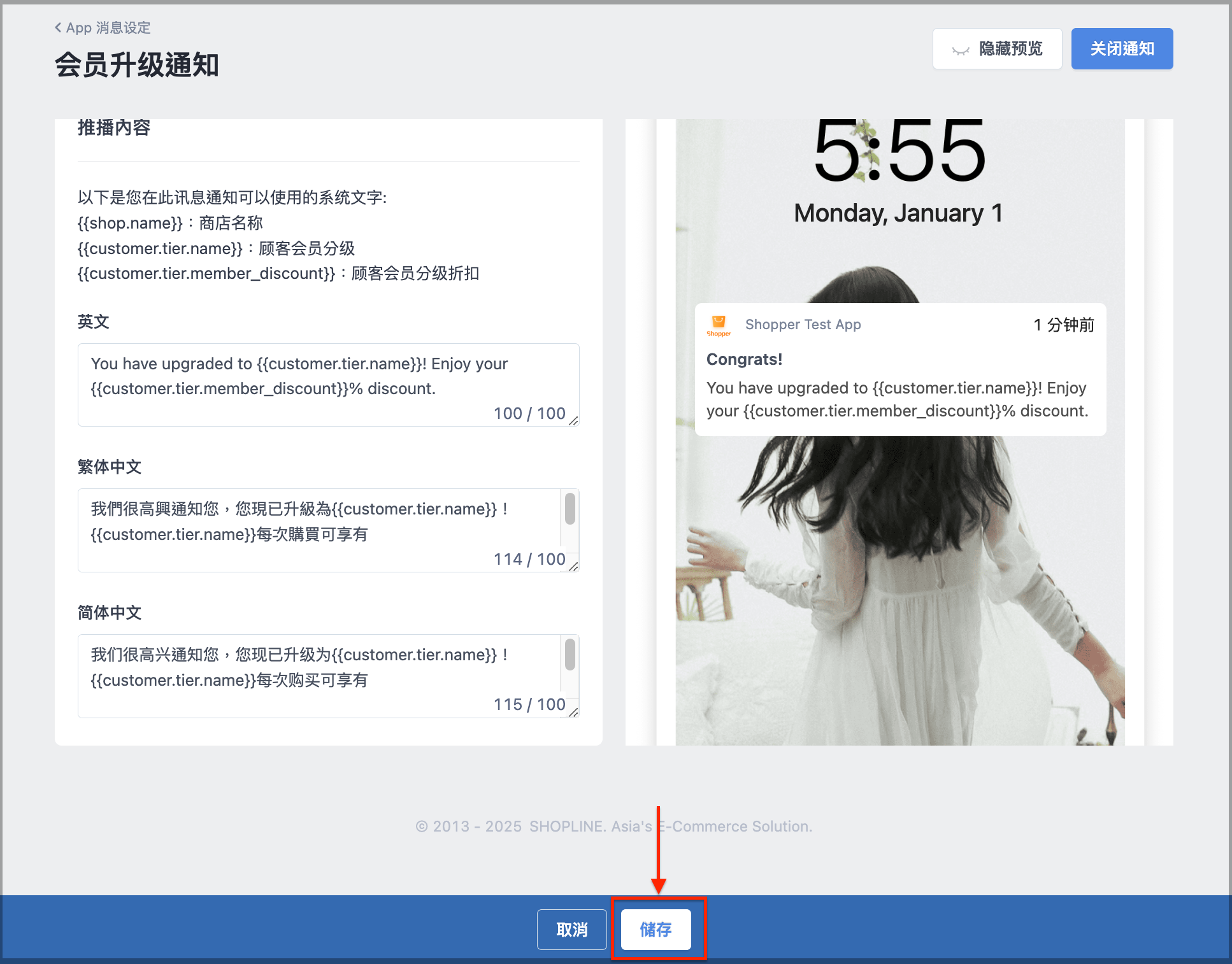Click the Shopper app icon in notification

pyautogui.click(x=719, y=325)
